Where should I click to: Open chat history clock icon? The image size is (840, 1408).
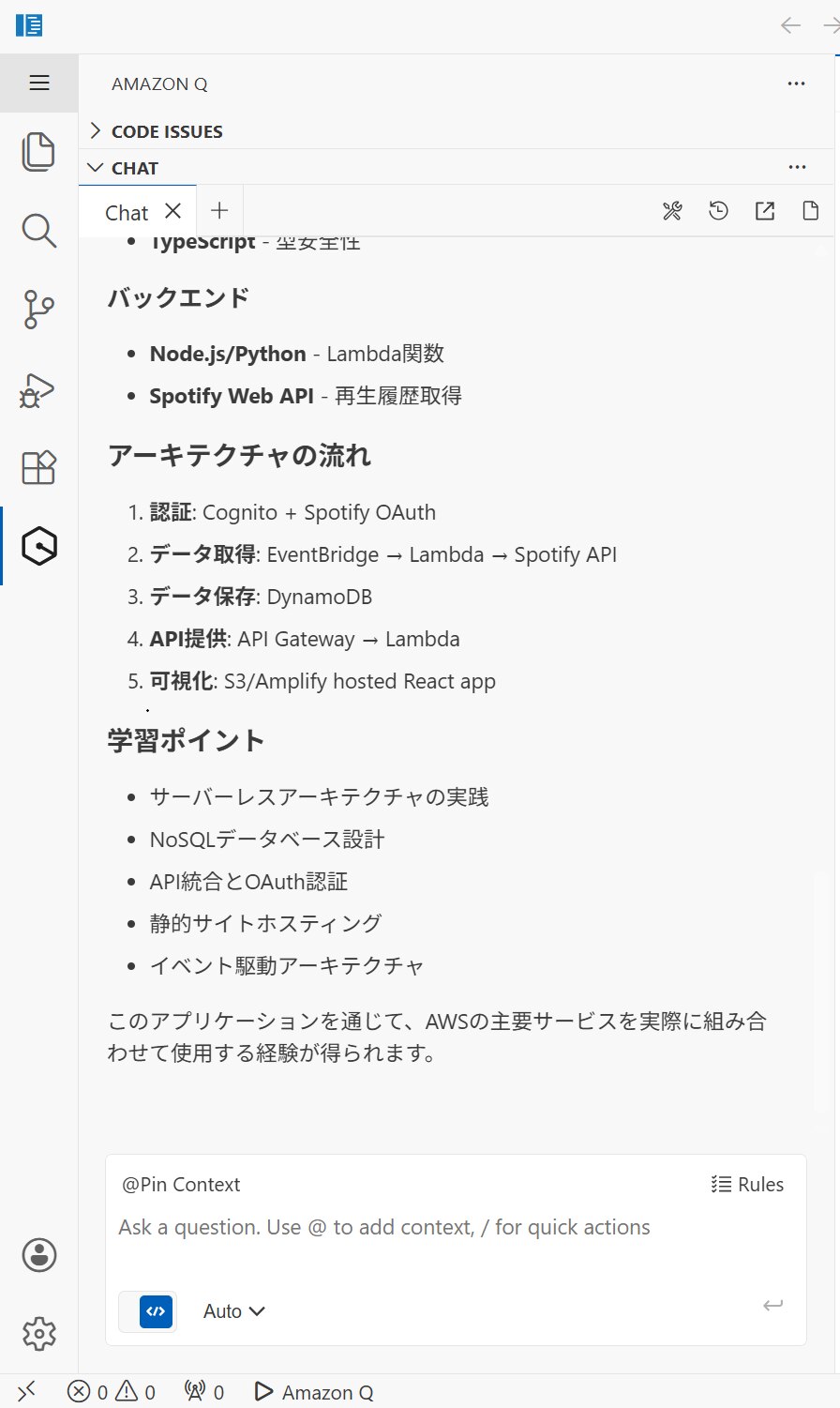pyautogui.click(x=718, y=211)
